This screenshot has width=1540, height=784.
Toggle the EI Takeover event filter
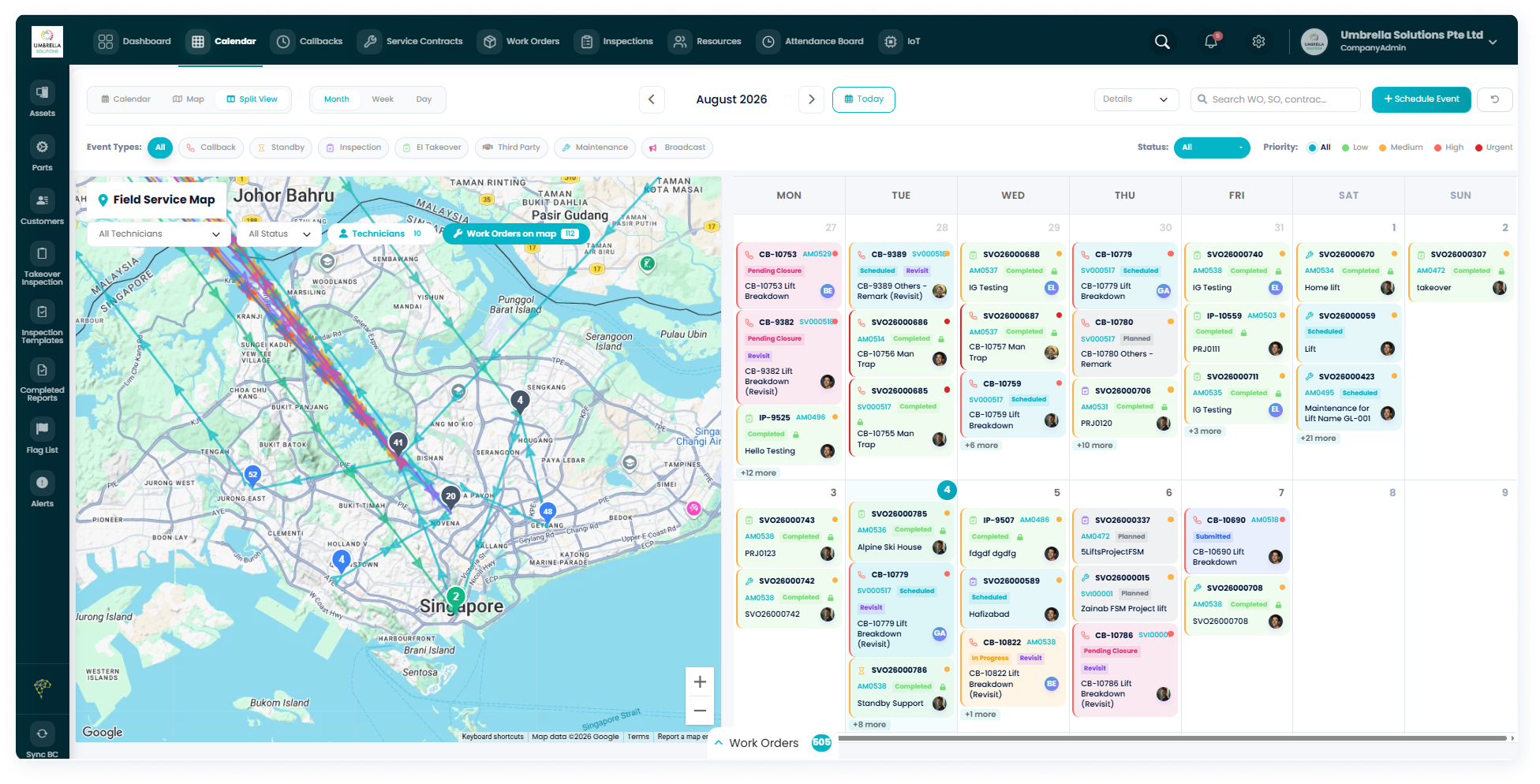click(432, 147)
